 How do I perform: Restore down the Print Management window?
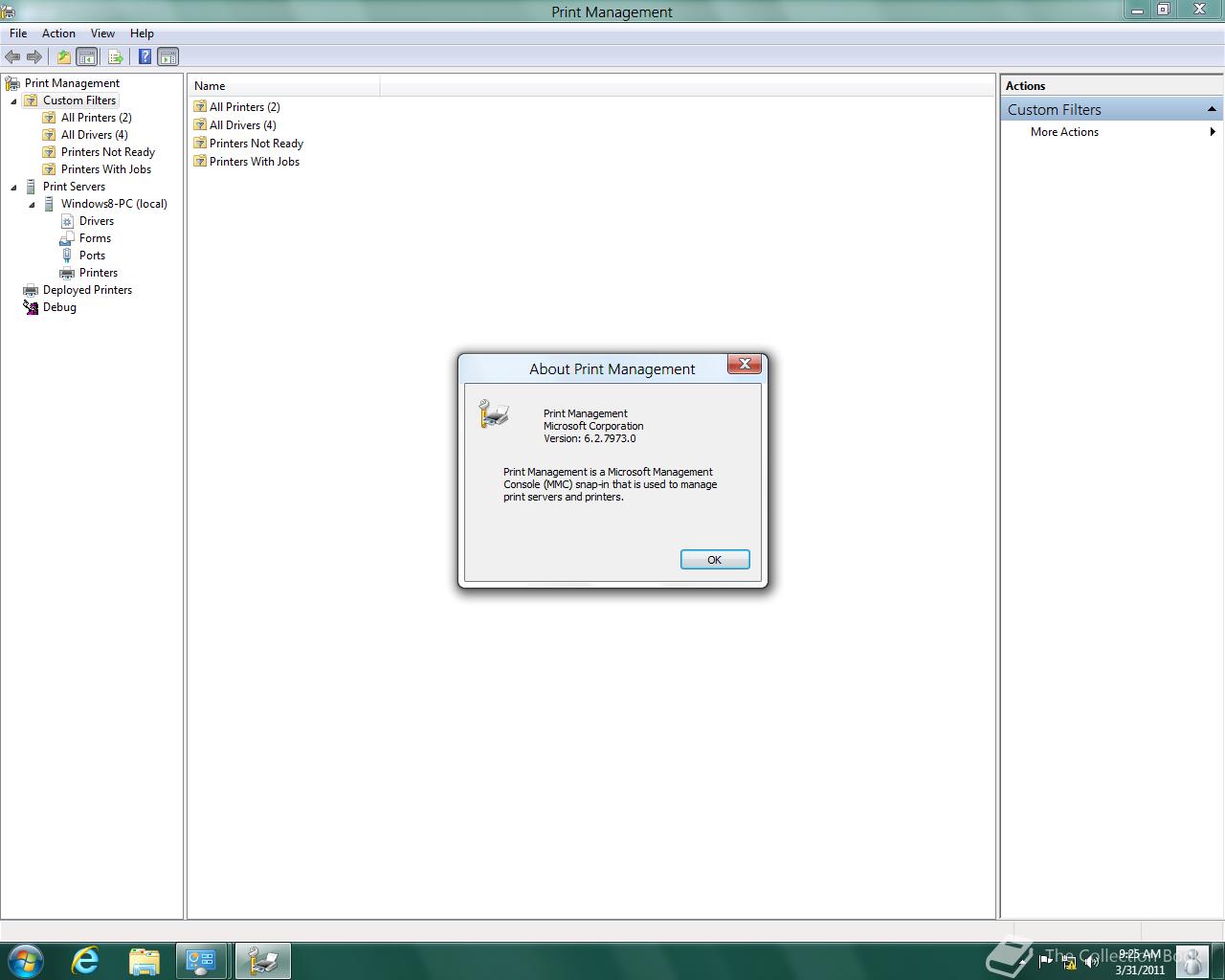[x=1164, y=11]
